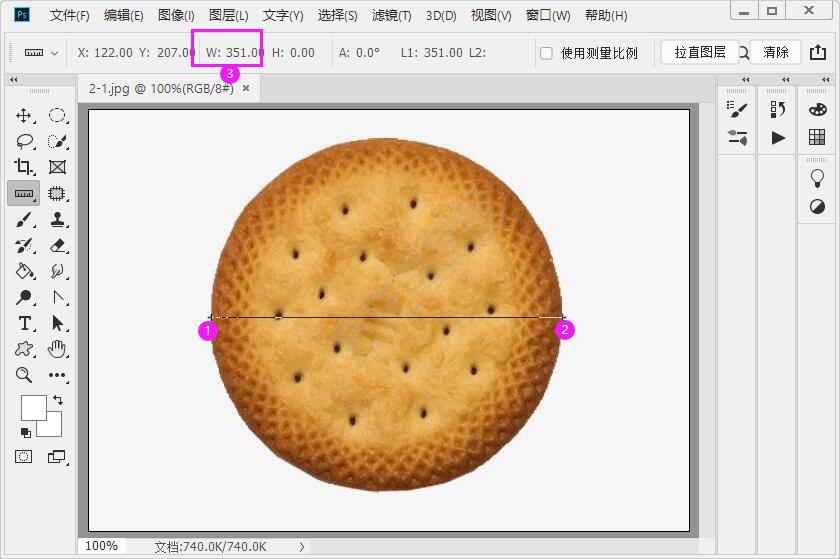Select the Custom Shape tool
This screenshot has height=559, width=840.
point(24,349)
